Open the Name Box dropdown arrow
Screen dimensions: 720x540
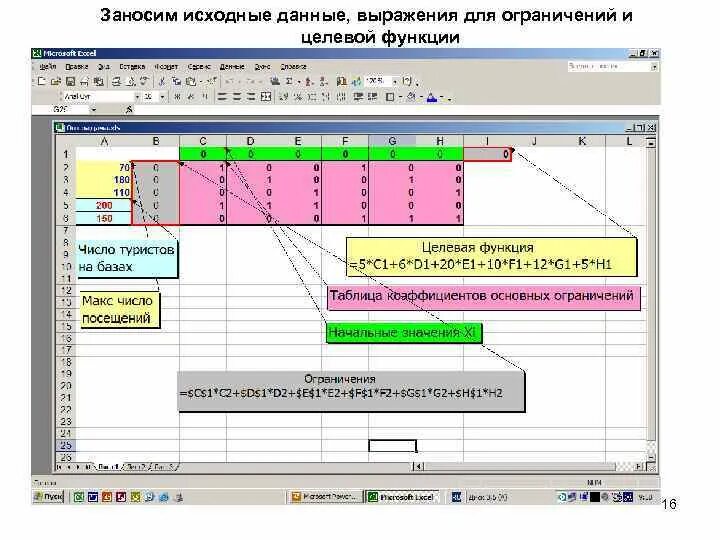(x=93, y=110)
